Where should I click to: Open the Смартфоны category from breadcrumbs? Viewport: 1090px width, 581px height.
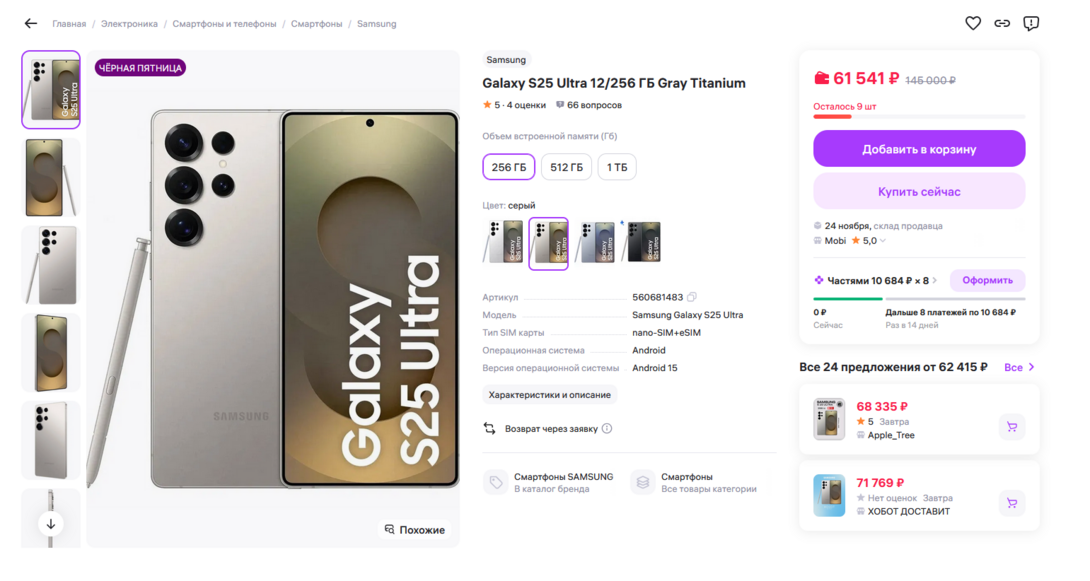317,23
